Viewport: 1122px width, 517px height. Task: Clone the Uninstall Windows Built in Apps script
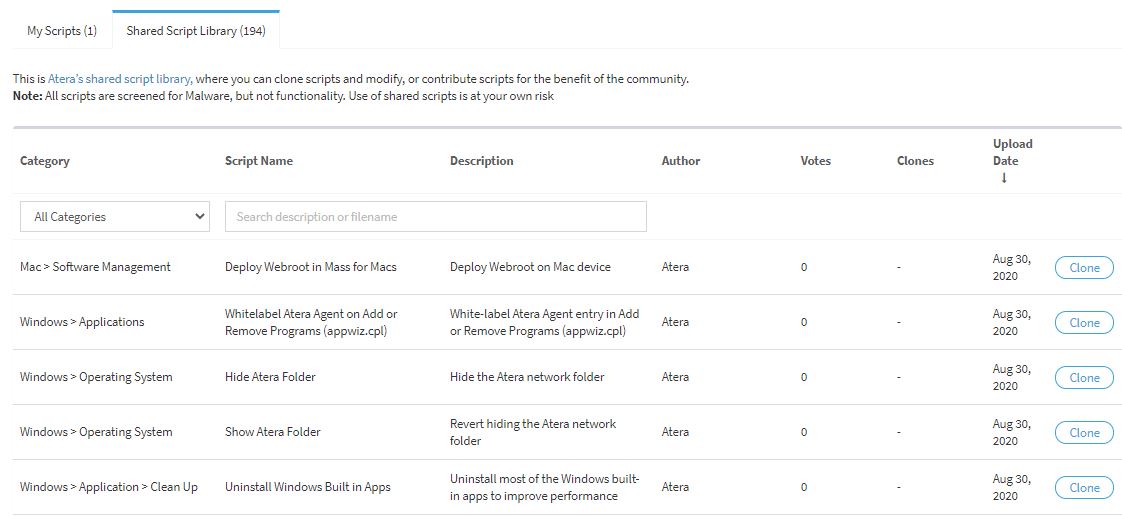pyautogui.click(x=1084, y=488)
